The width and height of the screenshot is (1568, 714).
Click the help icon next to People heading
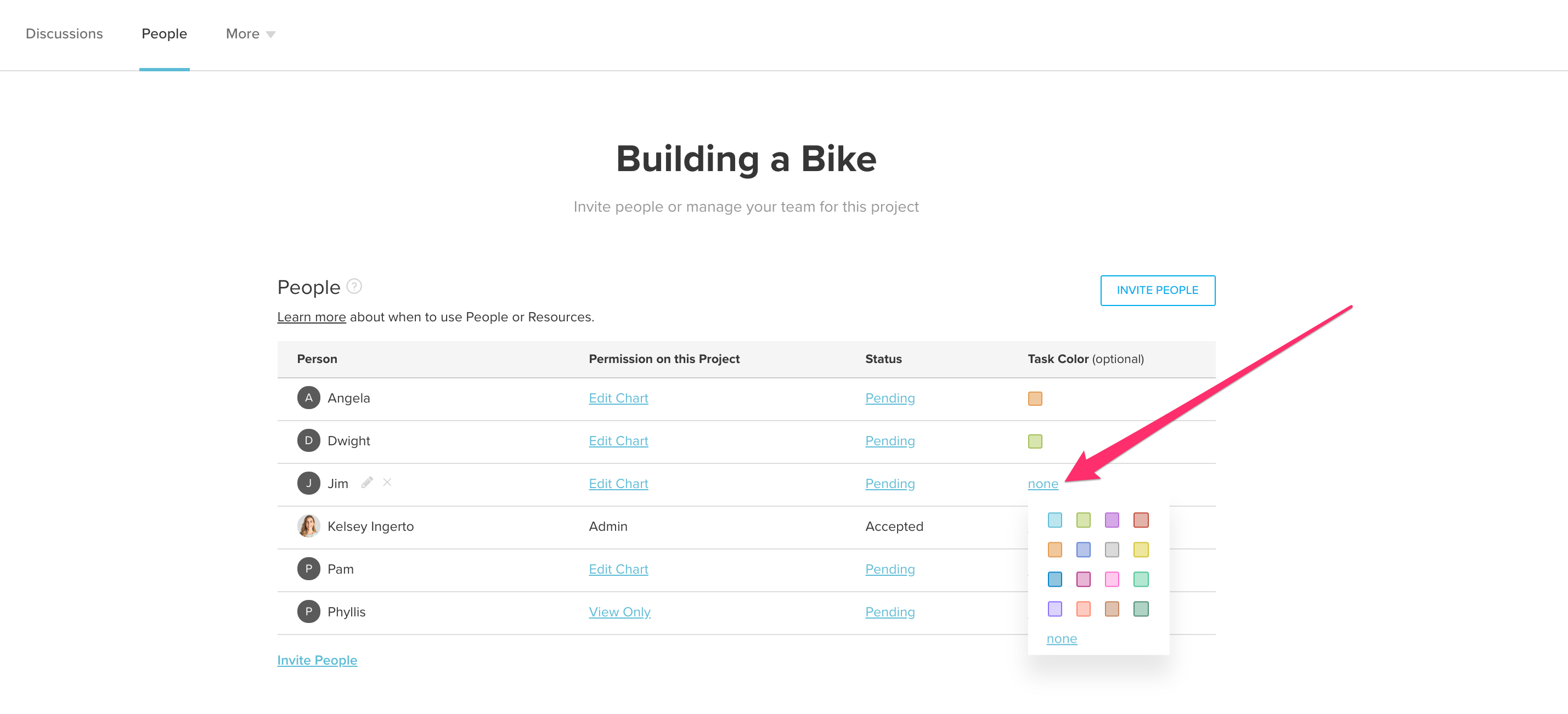point(355,286)
